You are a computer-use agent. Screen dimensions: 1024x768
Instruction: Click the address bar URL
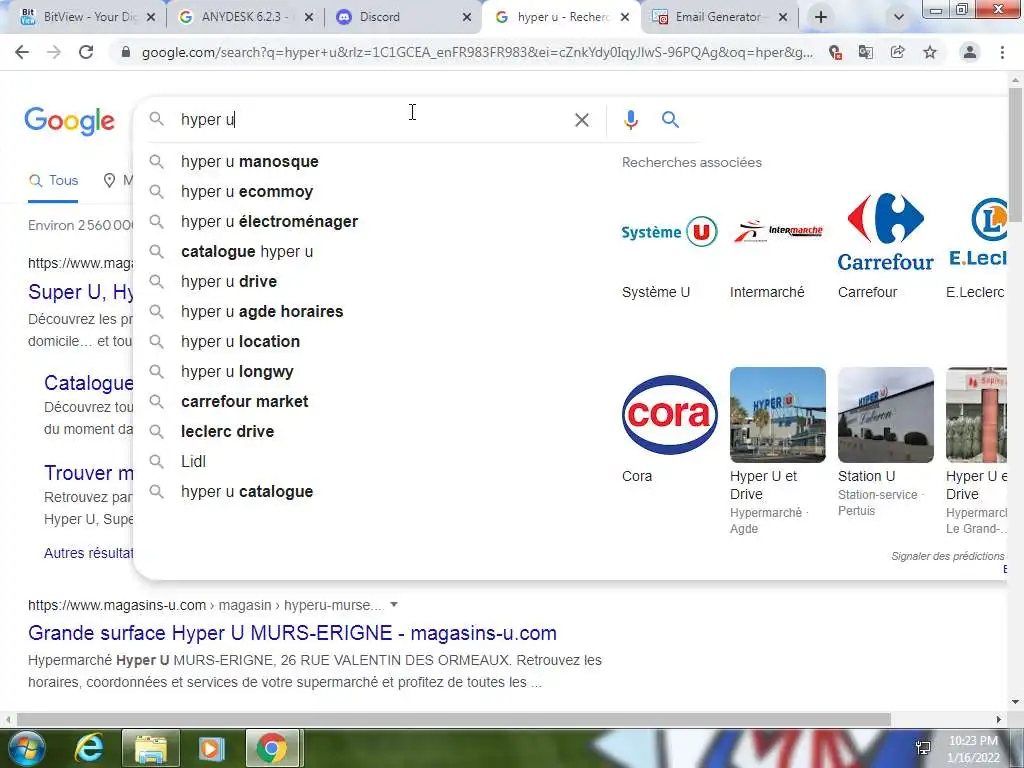click(x=477, y=52)
